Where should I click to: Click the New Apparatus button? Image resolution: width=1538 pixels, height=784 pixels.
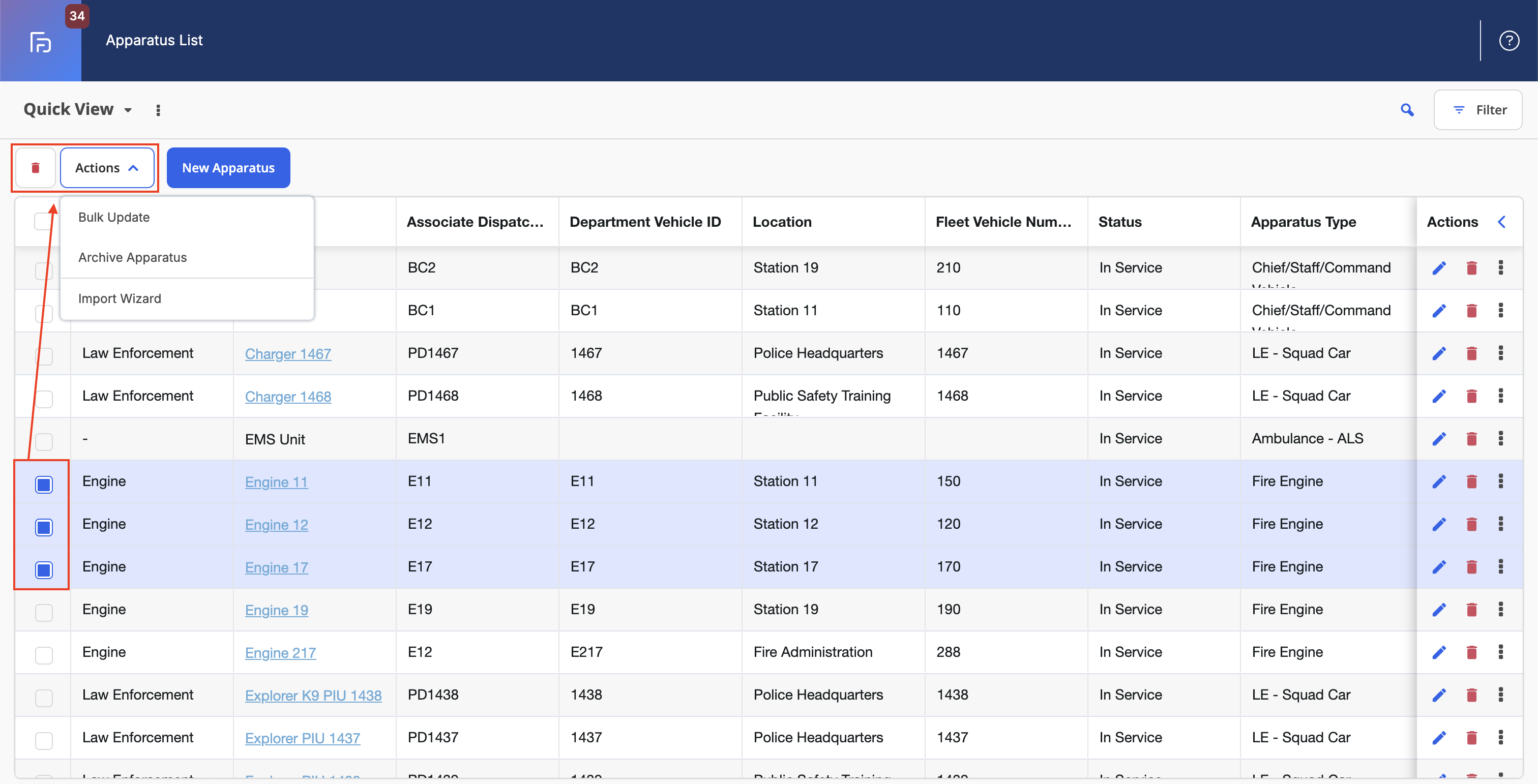[x=228, y=168]
